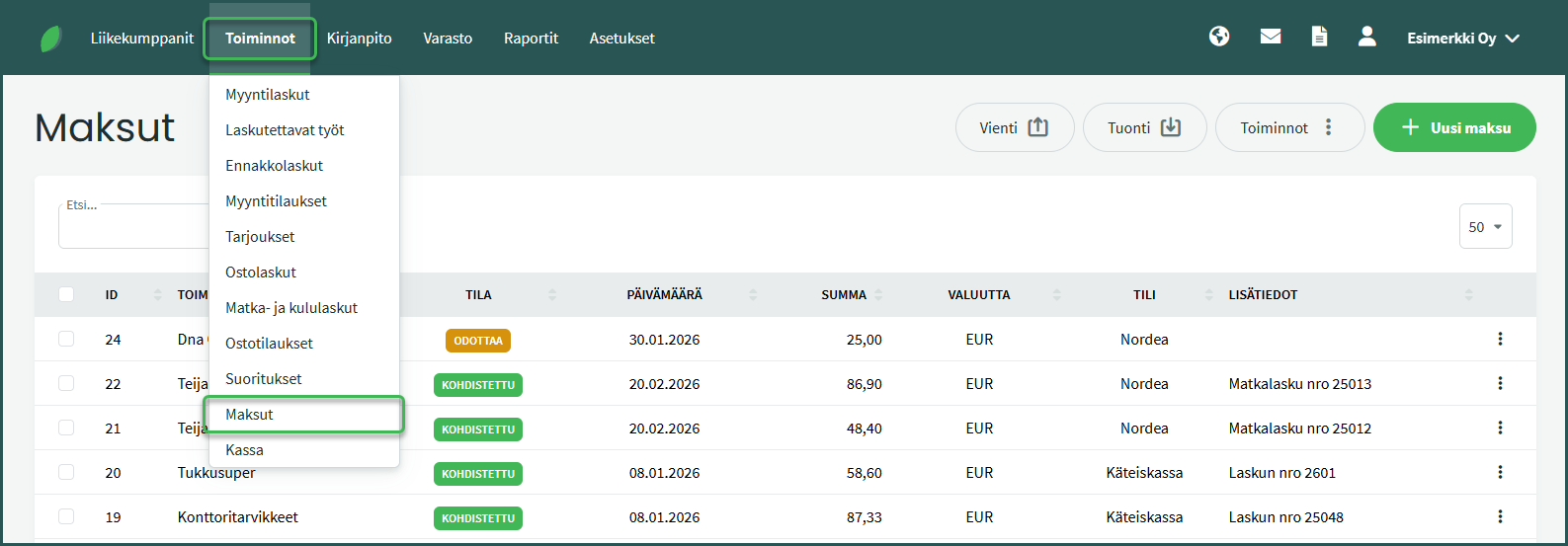Click the document icon in header
Screen dimensions: 1568x546
tap(1319, 37)
